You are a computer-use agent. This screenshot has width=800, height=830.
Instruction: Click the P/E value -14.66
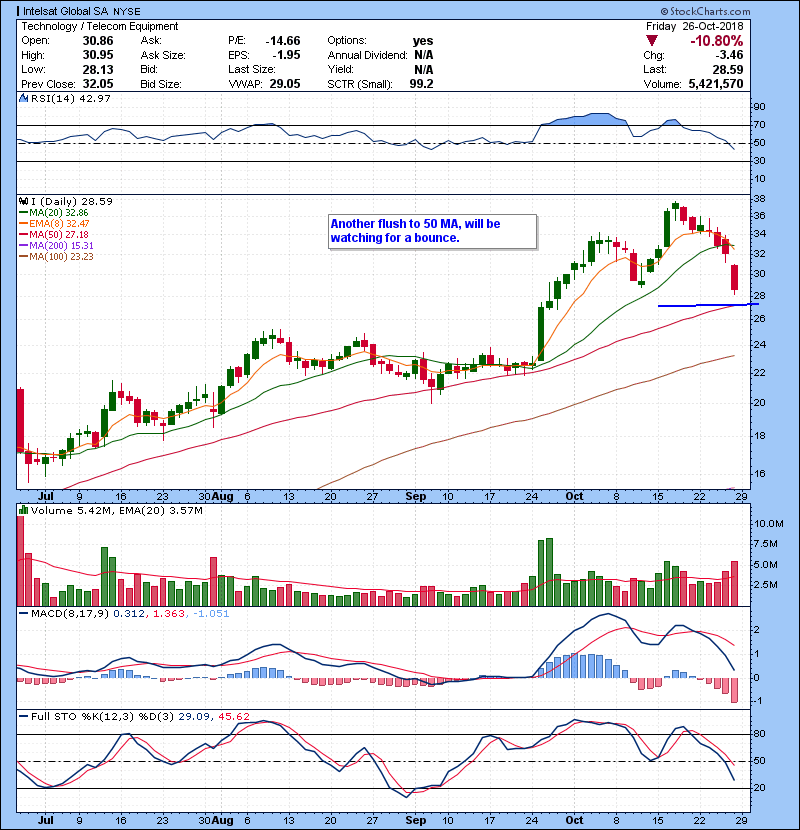(x=283, y=41)
